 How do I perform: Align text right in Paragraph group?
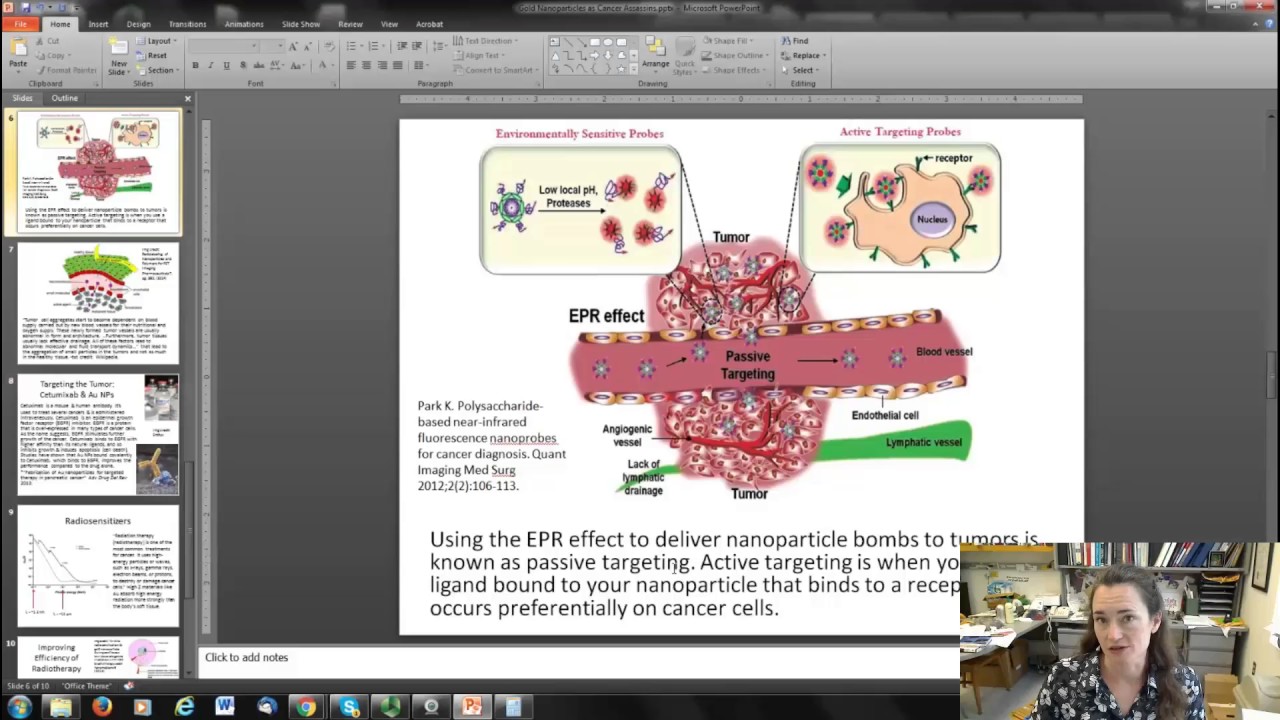382,65
